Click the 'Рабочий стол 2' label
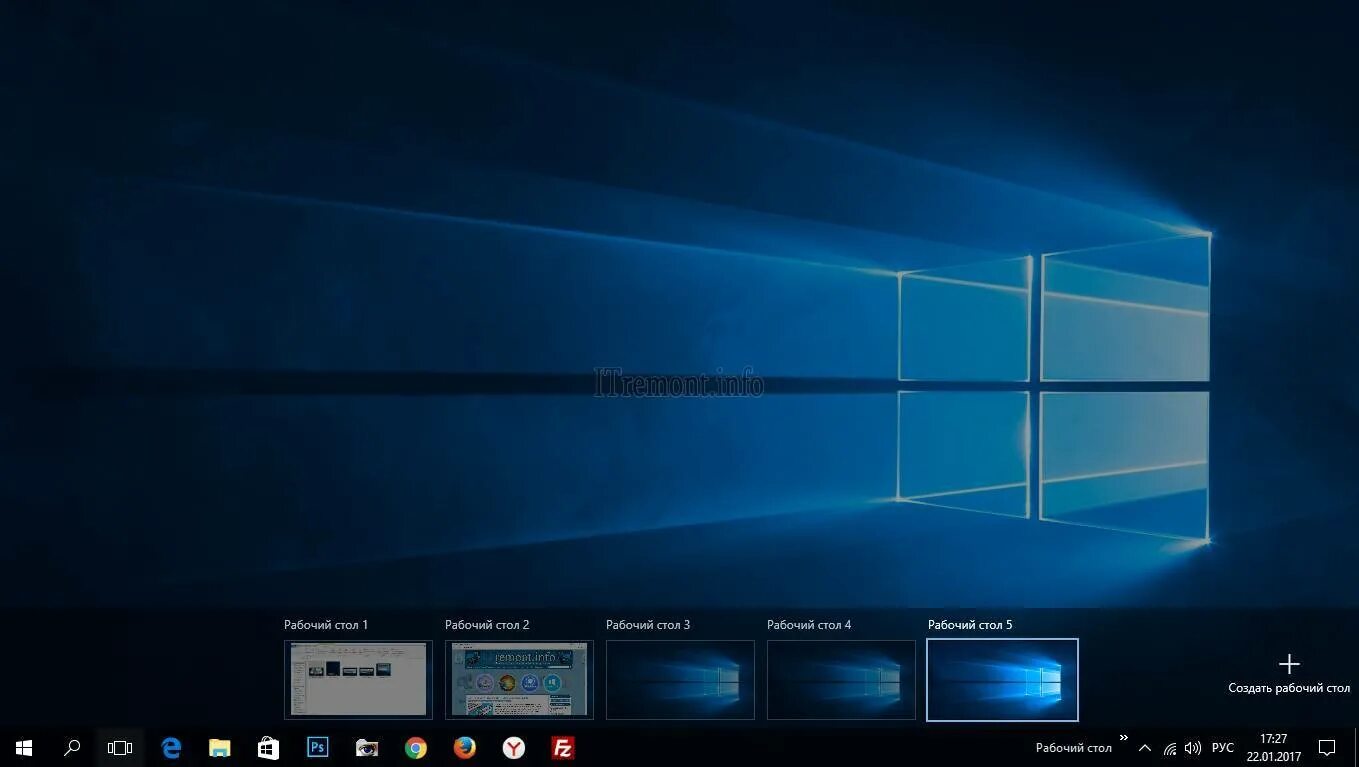 [x=487, y=625]
